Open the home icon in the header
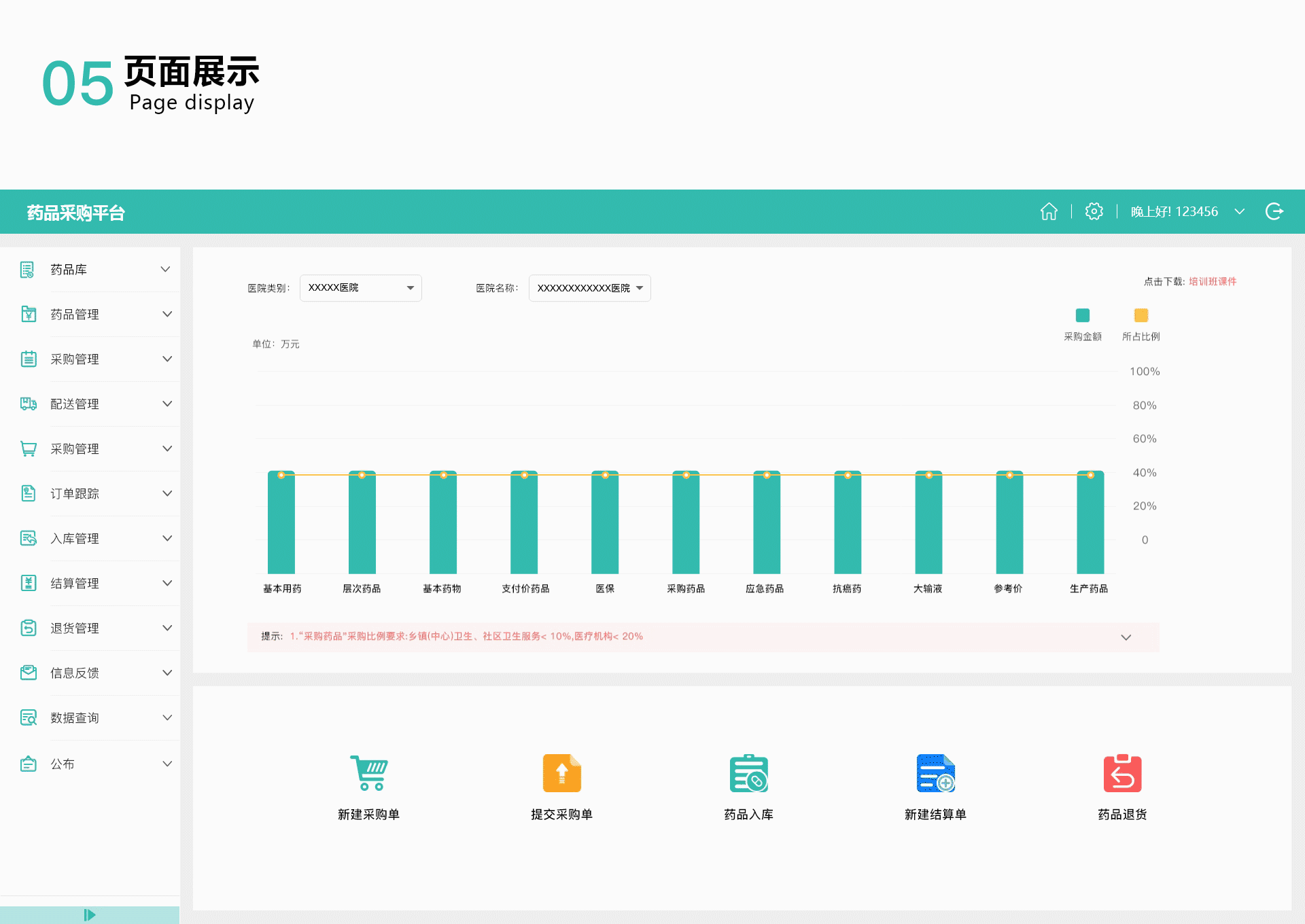1305x924 pixels. click(x=1049, y=211)
